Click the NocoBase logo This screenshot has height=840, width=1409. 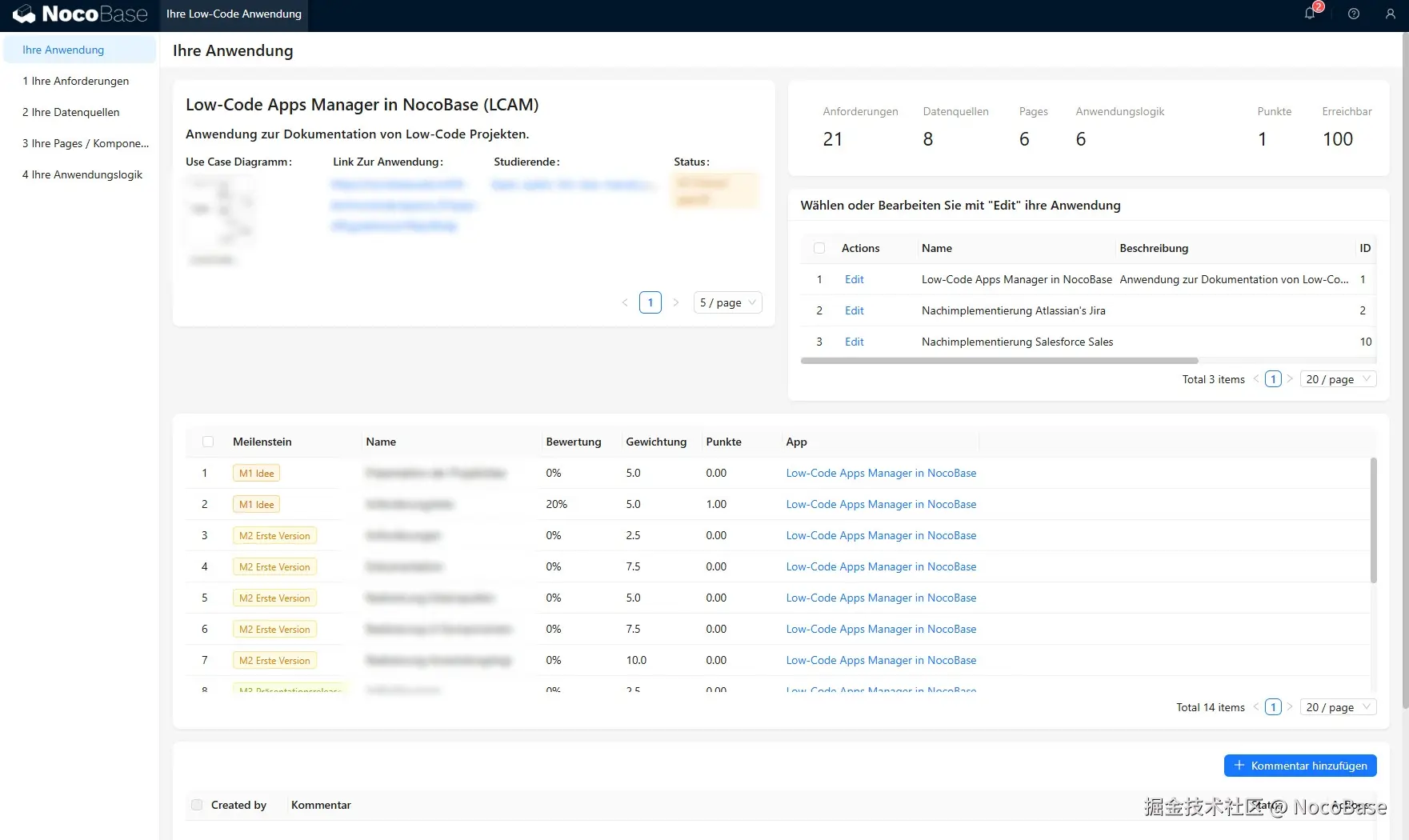(80, 14)
